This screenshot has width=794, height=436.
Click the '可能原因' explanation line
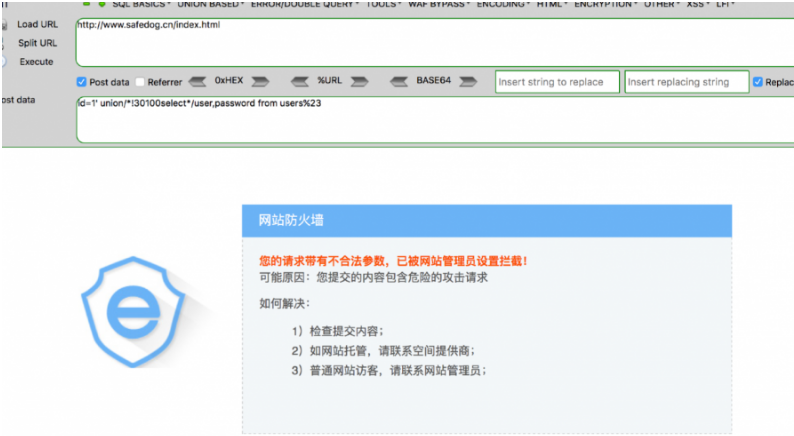pyautogui.click(x=374, y=278)
